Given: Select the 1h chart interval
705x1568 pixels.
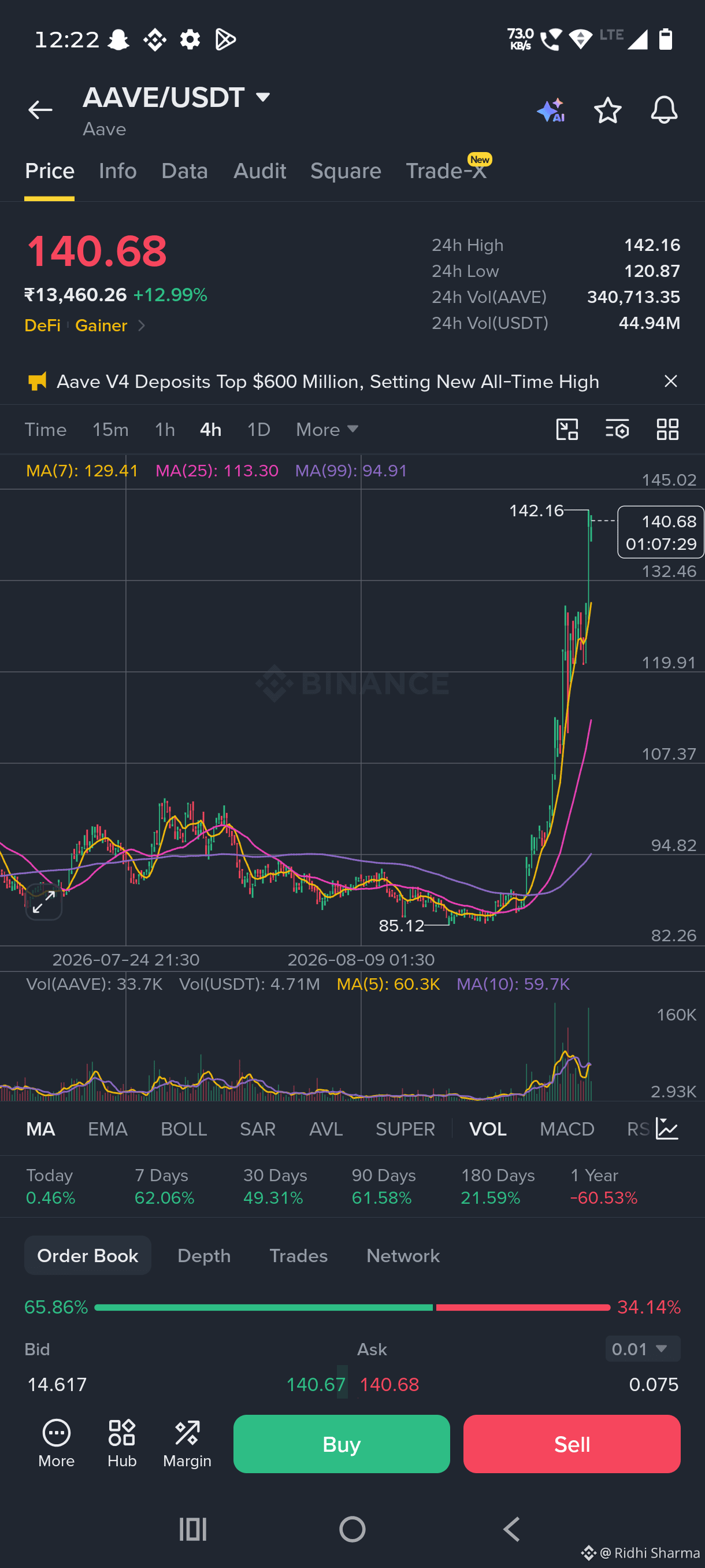Looking at the screenshot, I should click(x=165, y=429).
